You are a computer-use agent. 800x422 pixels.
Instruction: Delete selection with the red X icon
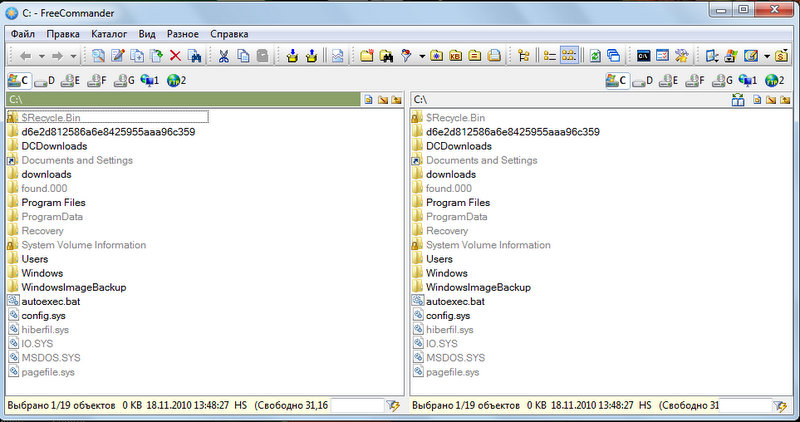(175, 56)
